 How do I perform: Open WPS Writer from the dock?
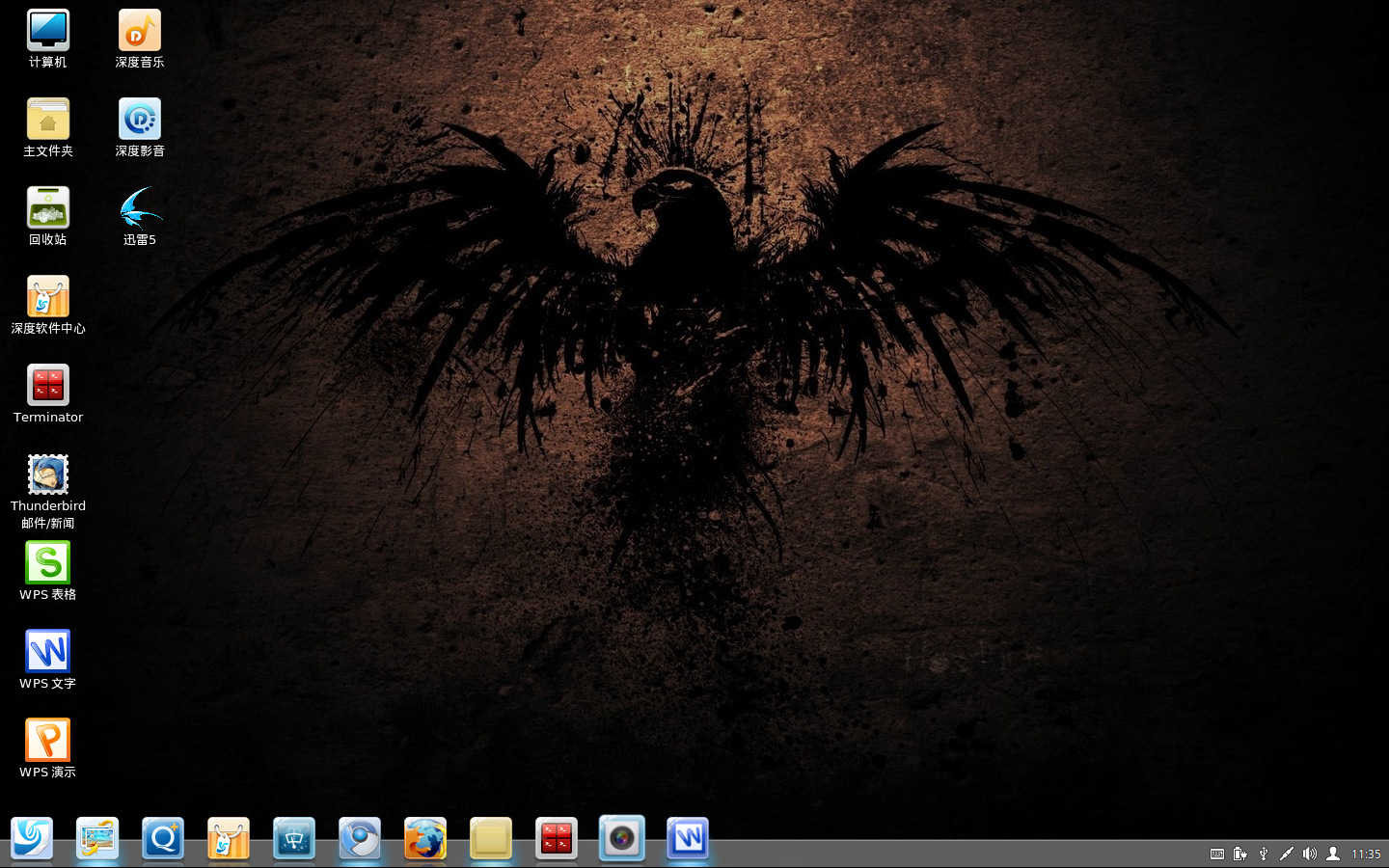[688, 839]
